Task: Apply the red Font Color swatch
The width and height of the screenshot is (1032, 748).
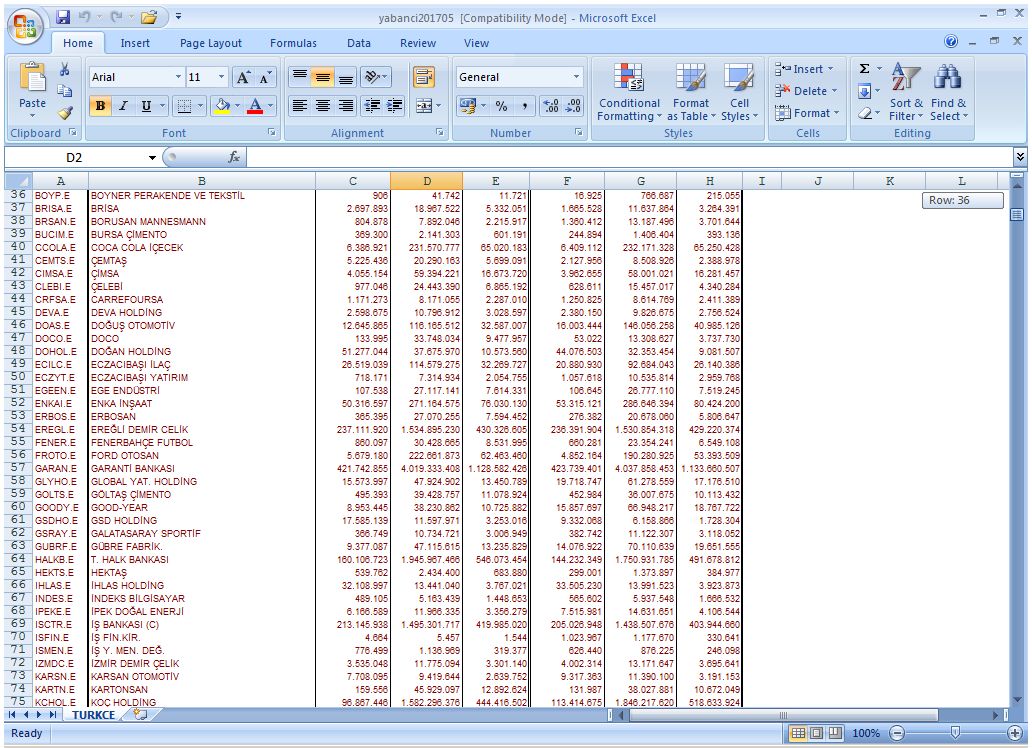Action: [x=255, y=105]
